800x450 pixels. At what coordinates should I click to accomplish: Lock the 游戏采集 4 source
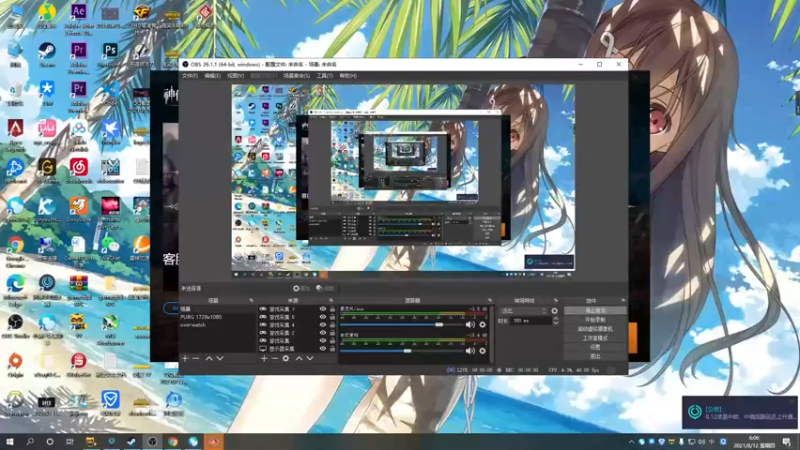(332, 325)
